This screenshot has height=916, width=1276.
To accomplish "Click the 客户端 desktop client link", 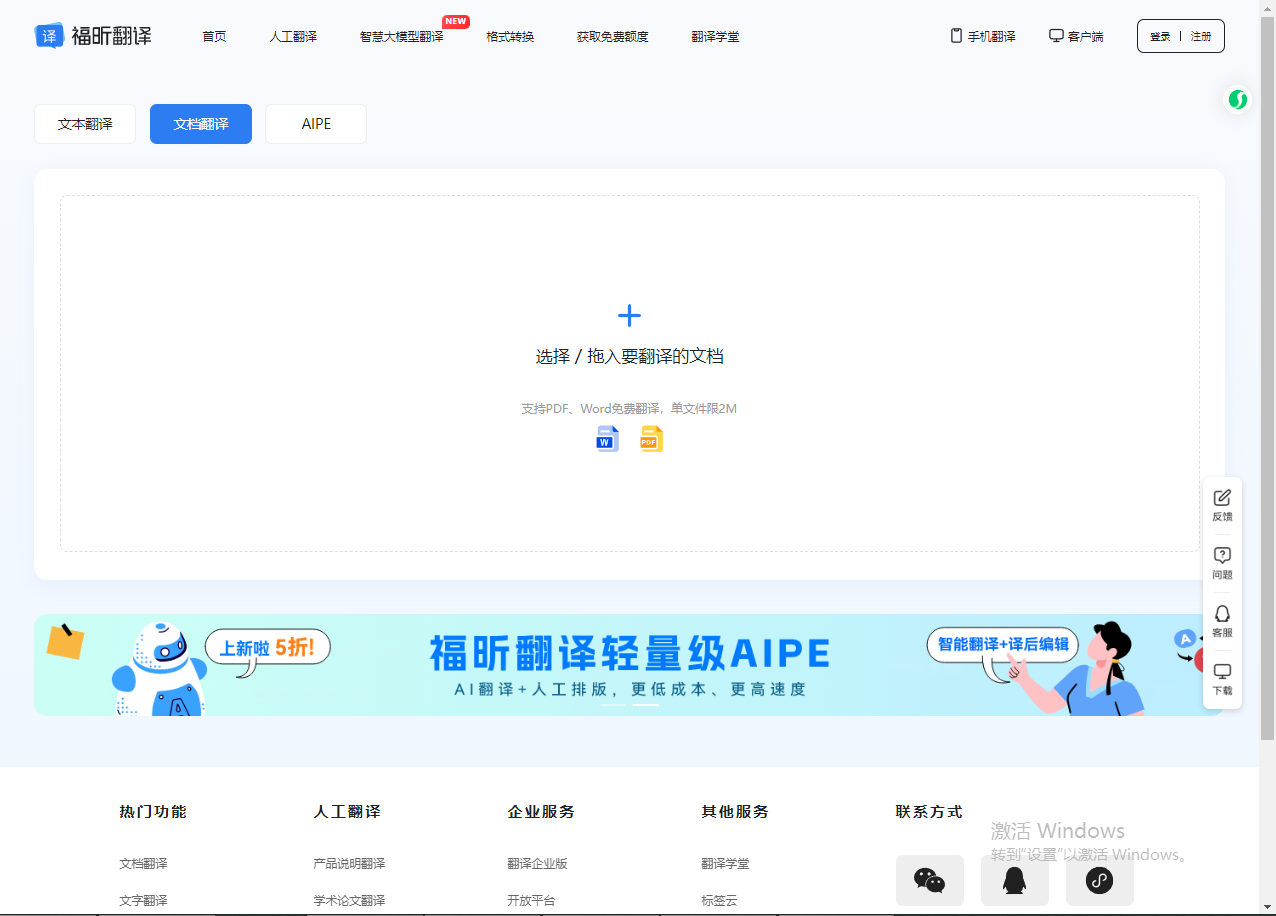I will [x=1076, y=36].
